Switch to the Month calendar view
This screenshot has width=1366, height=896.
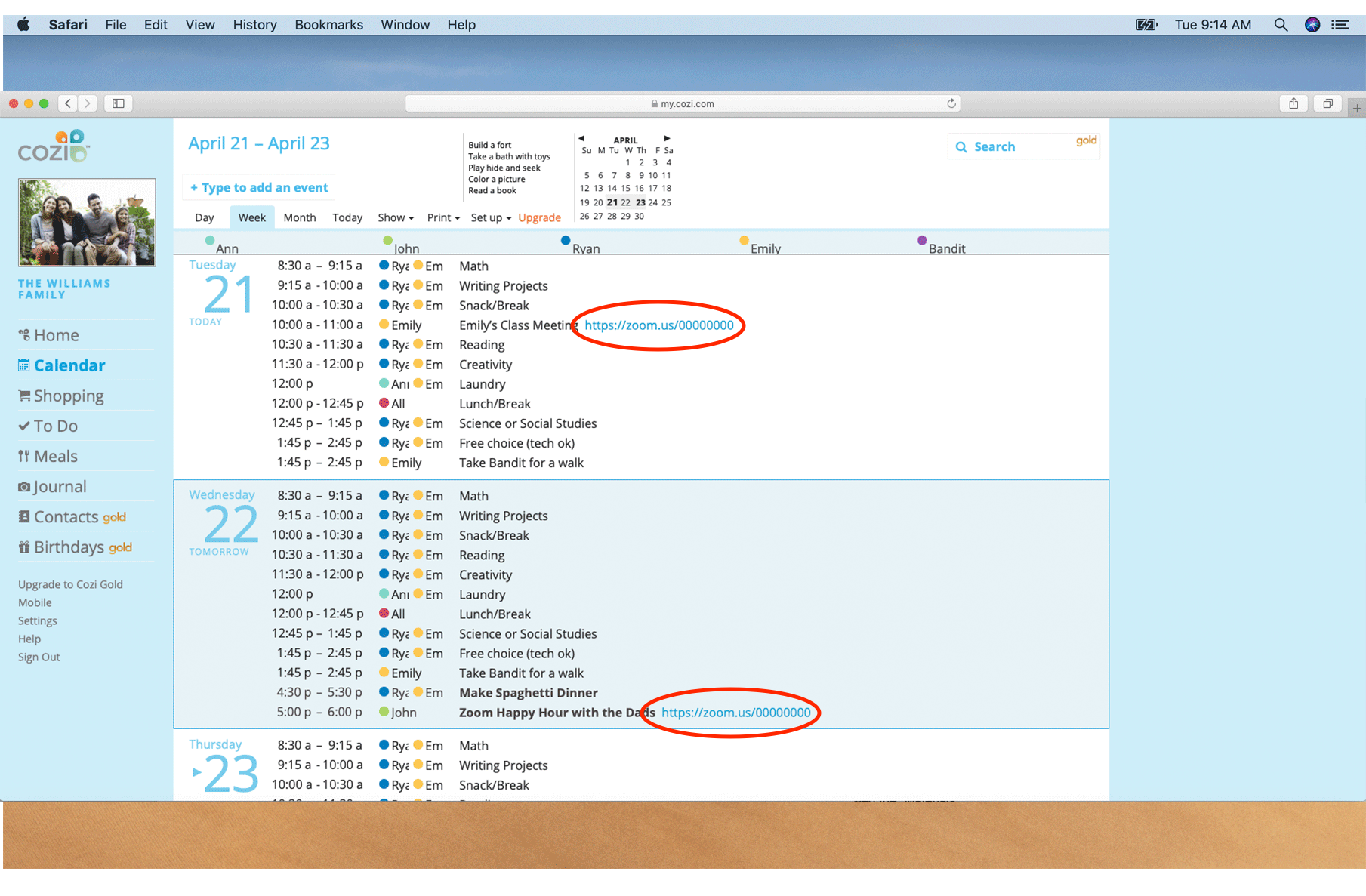[x=300, y=217]
